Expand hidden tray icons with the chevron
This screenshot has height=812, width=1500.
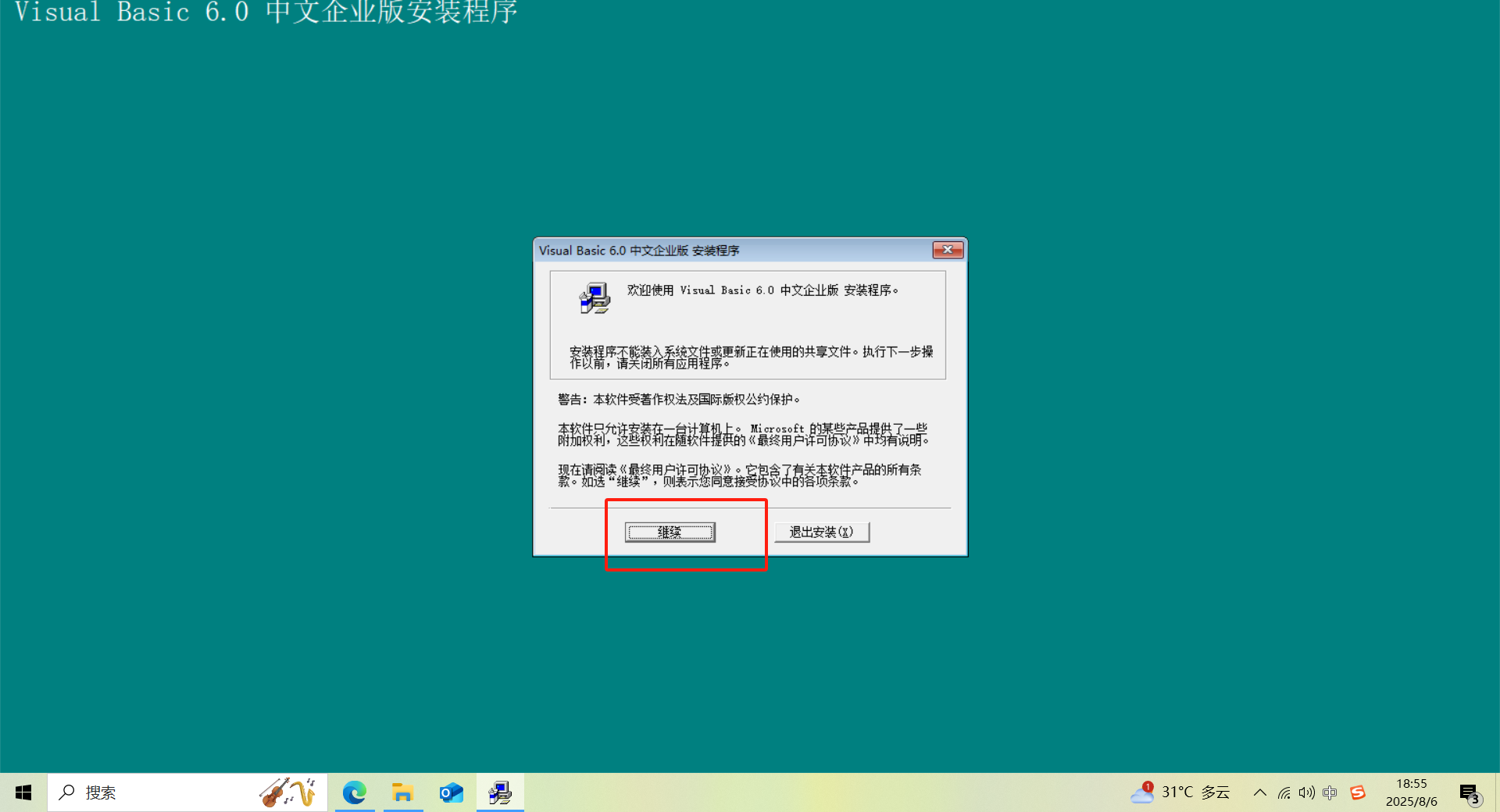pyautogui.click(x=1259, y=792)
